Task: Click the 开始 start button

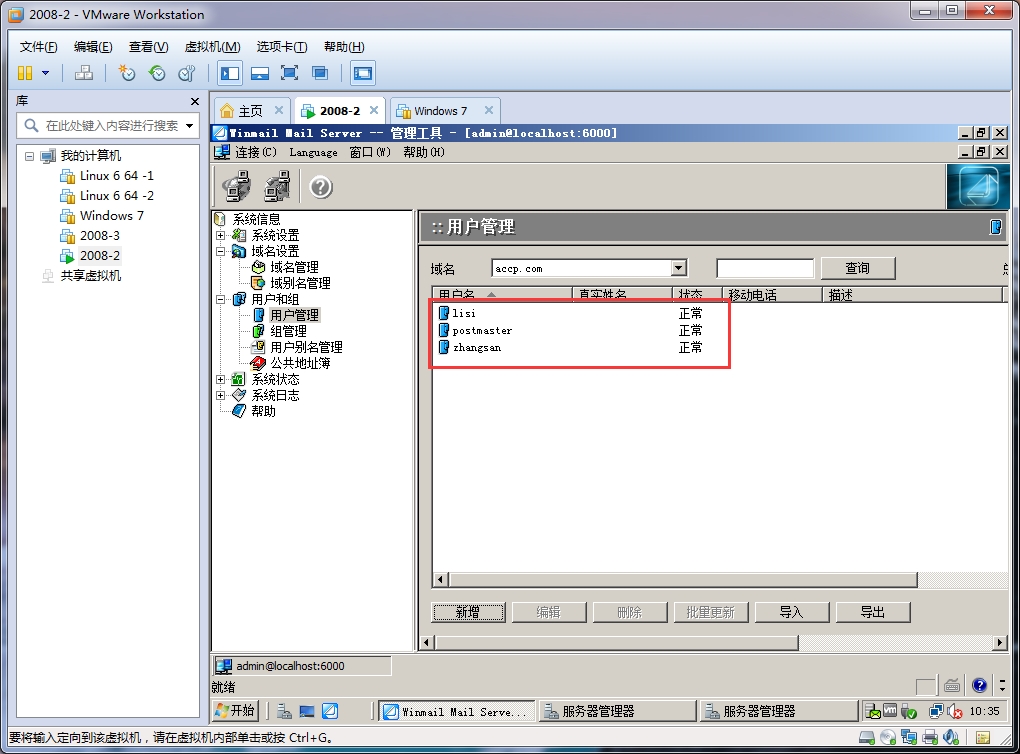Action: point(235,710)
